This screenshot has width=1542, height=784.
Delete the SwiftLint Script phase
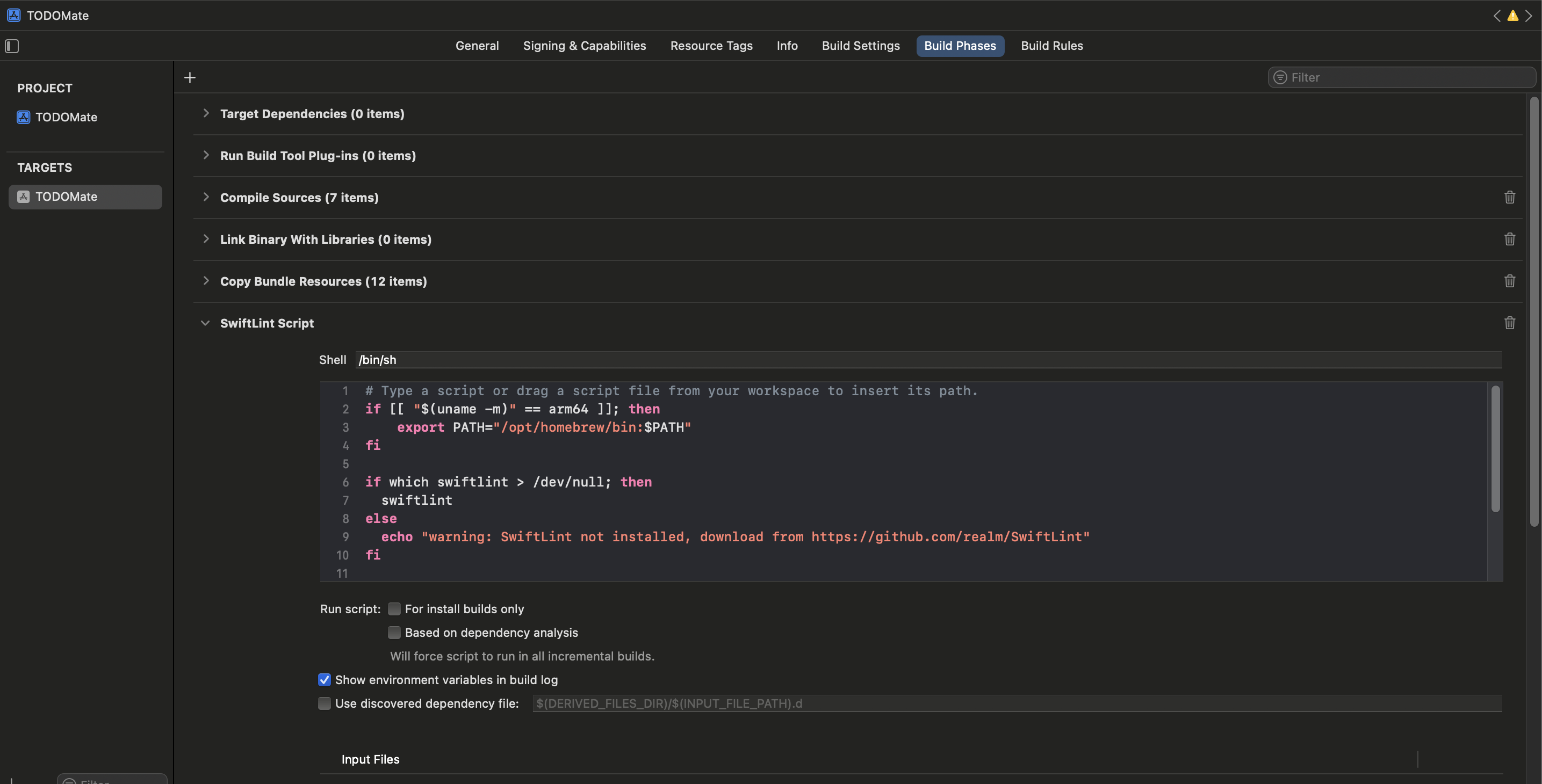coord(1509,323)
